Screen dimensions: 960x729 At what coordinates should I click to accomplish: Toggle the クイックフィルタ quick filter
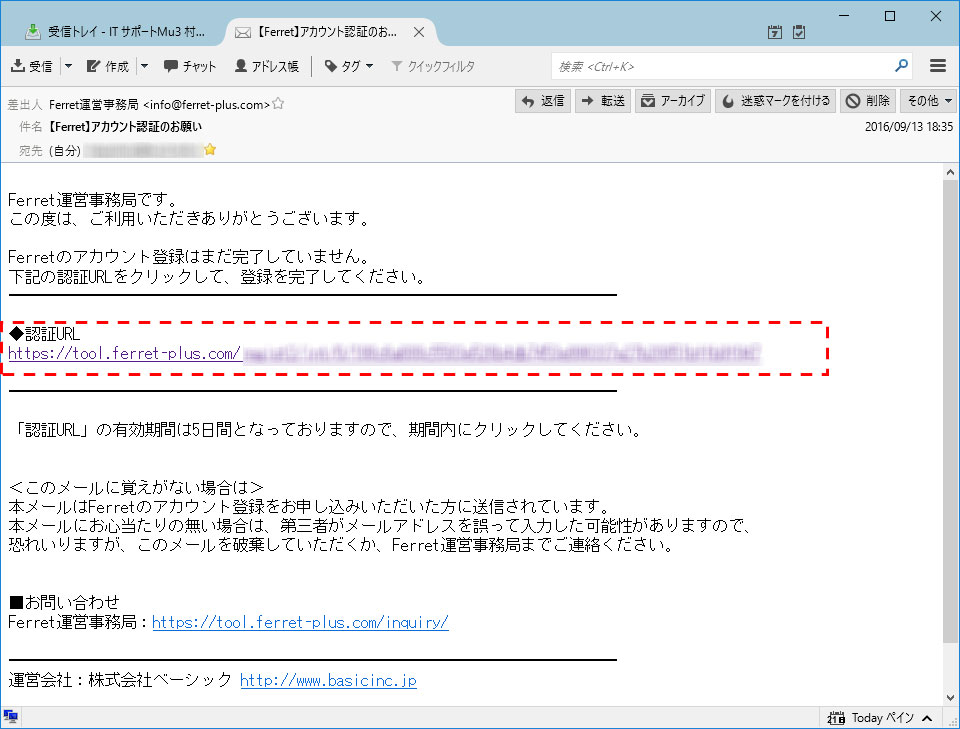433,66
